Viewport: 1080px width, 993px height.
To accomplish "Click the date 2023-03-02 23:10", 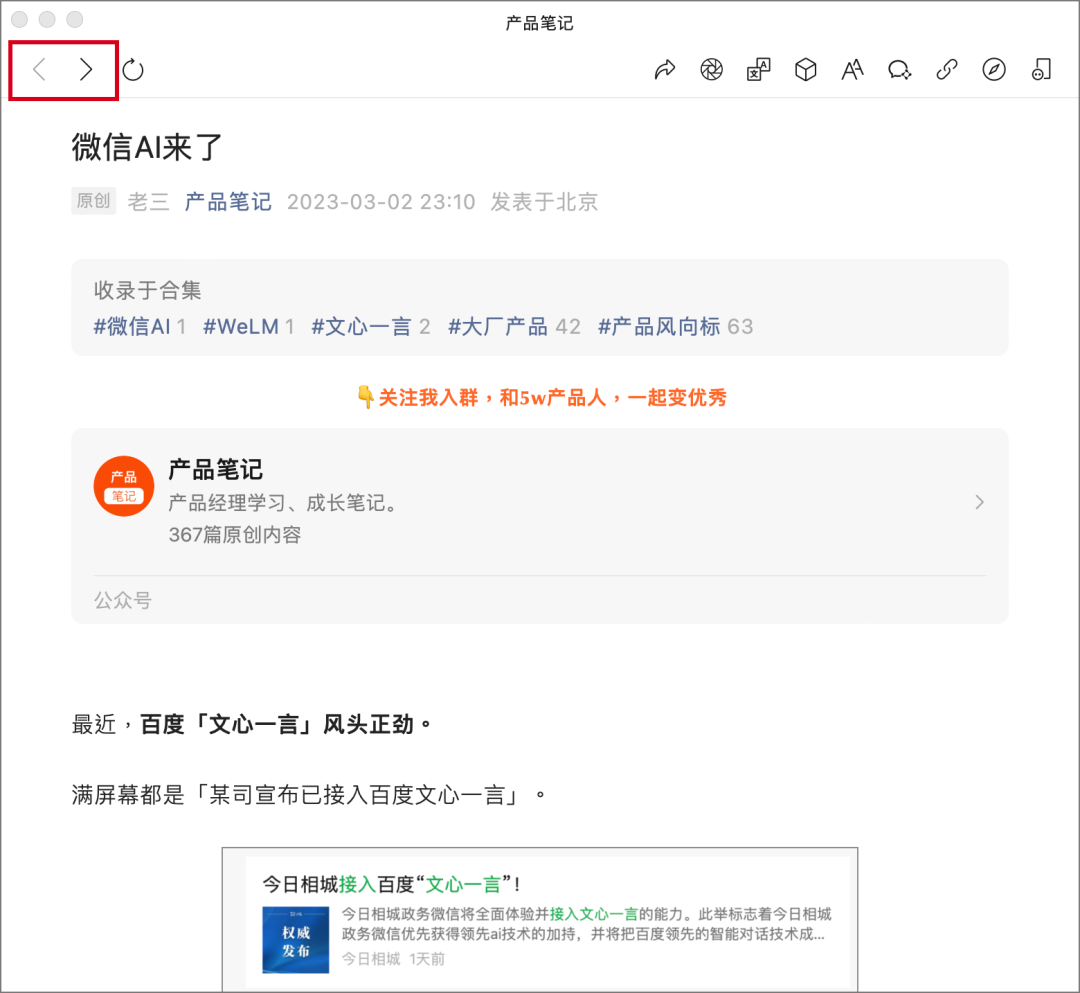I will (x=381, y=202).
